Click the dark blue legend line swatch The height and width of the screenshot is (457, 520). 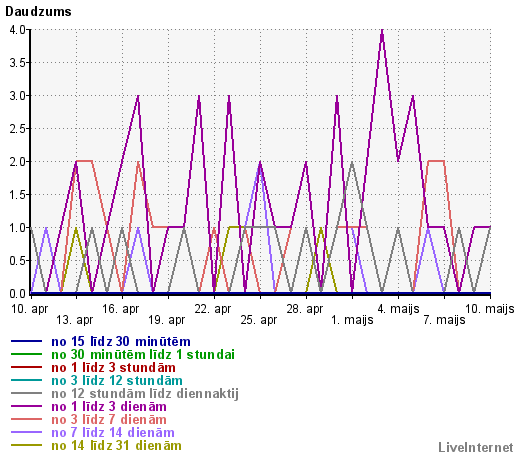click(26, 341)
